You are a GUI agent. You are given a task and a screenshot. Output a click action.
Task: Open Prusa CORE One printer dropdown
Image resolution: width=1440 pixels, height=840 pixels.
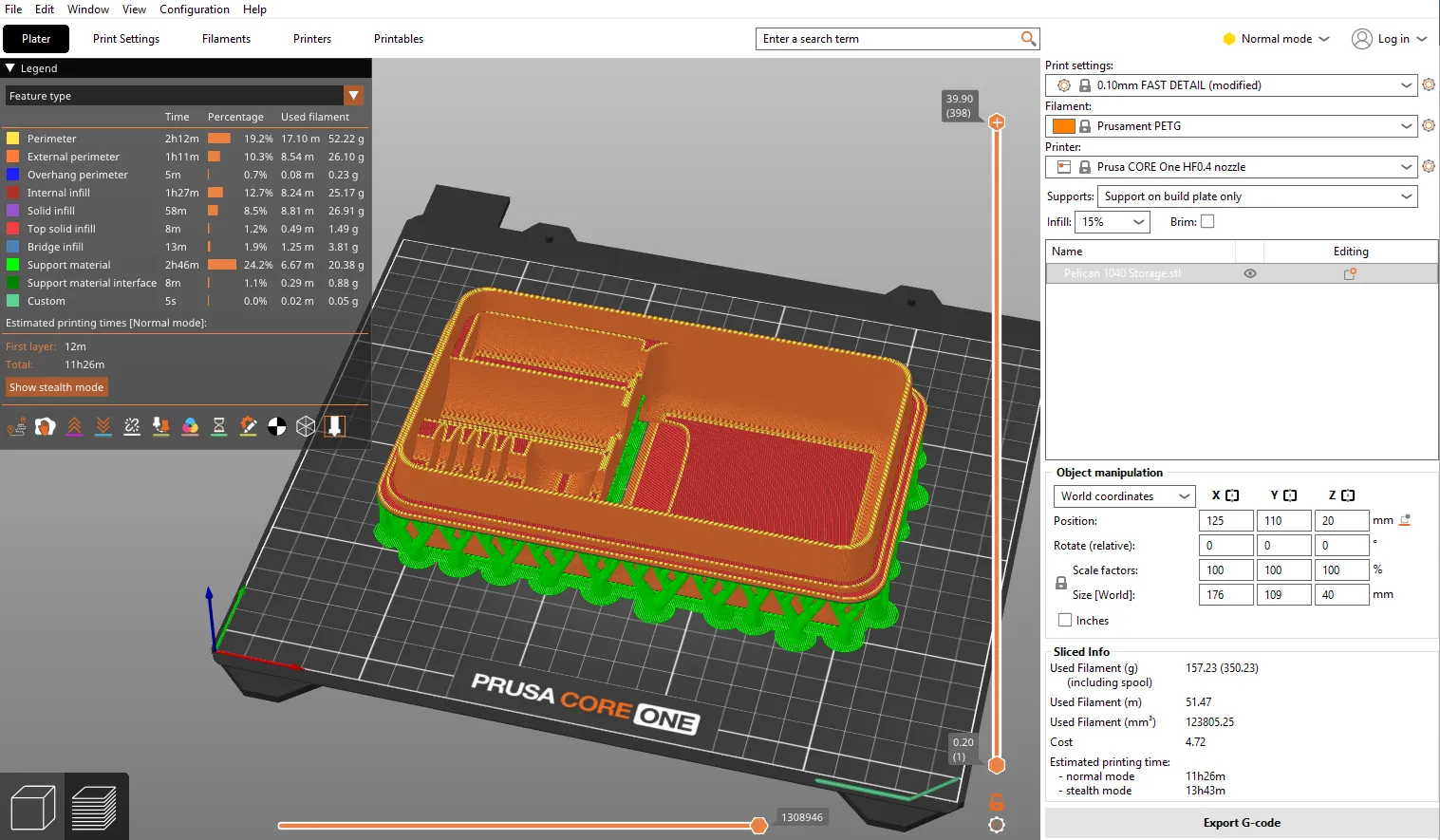click(x=1232, y=167)
